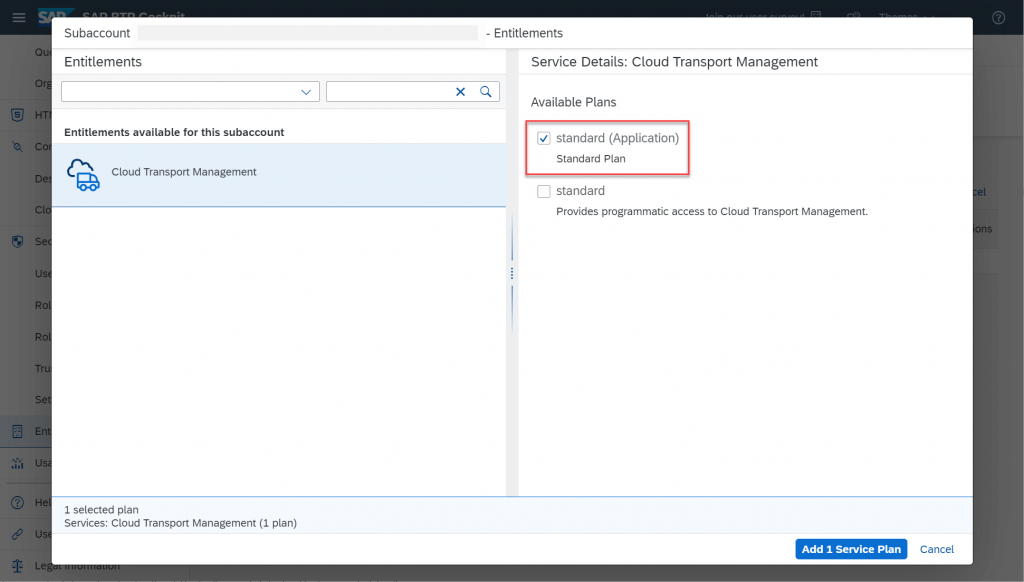The width and height of the screenshot is (1024, 582).
Task: Open Useful Links chain icon in sidebar
Action: coord(18,534)
